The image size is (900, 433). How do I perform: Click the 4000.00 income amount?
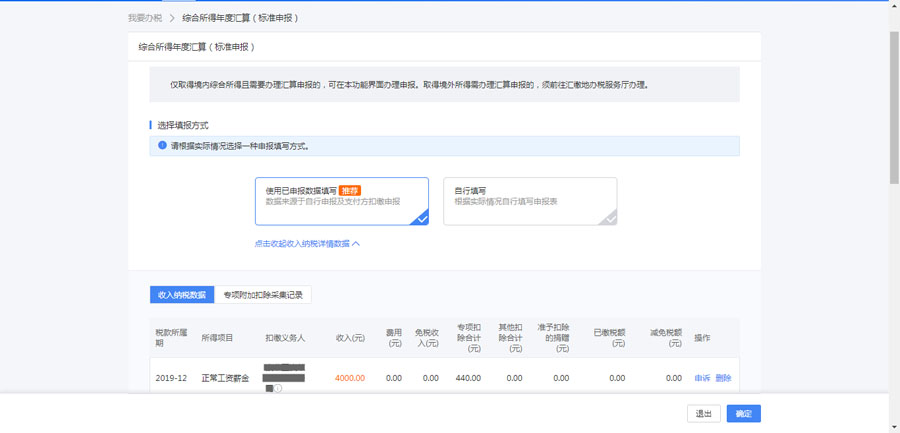click(x=350, y=378)
